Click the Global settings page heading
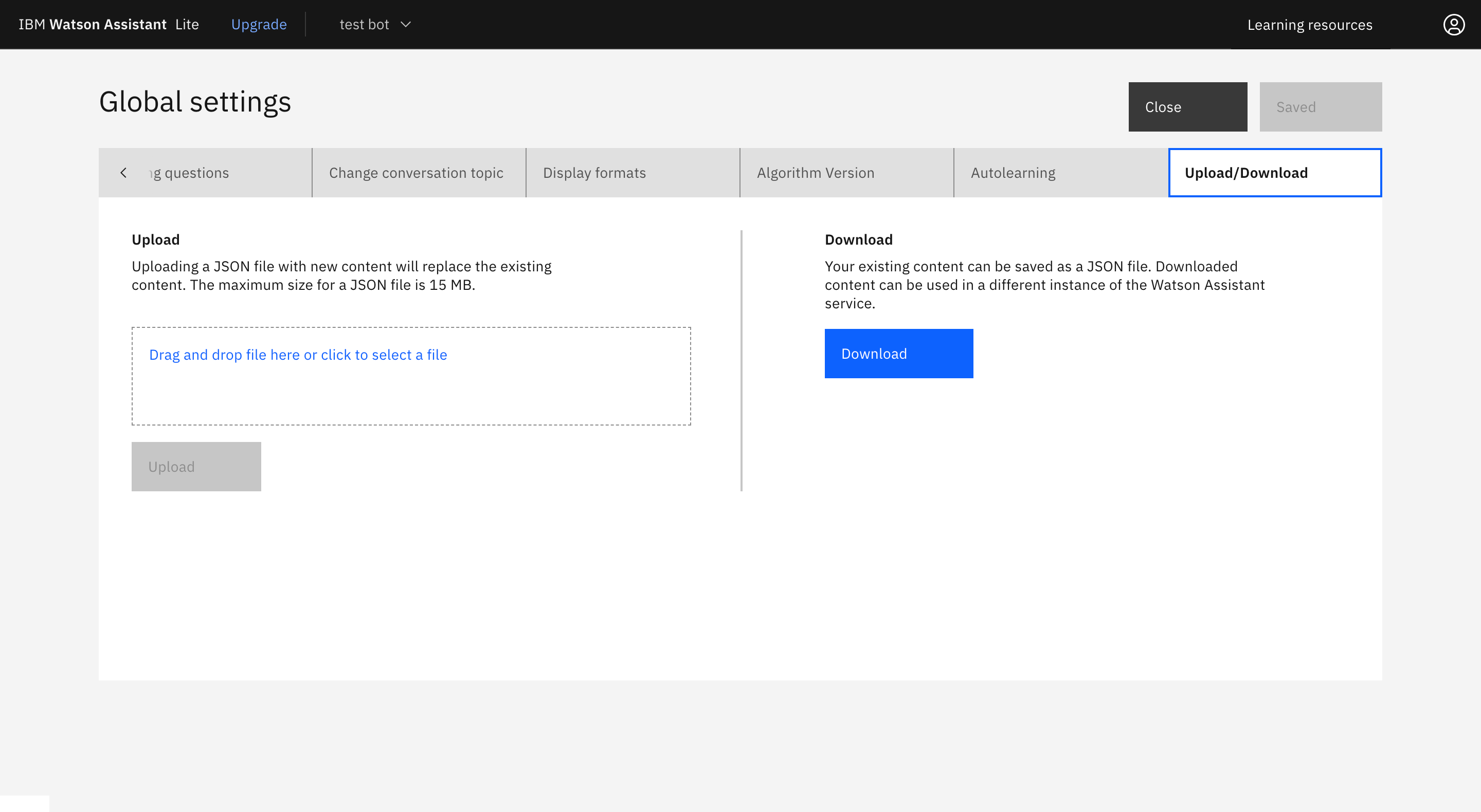Viewport: 1481px width, 812px height. [195, 102]
